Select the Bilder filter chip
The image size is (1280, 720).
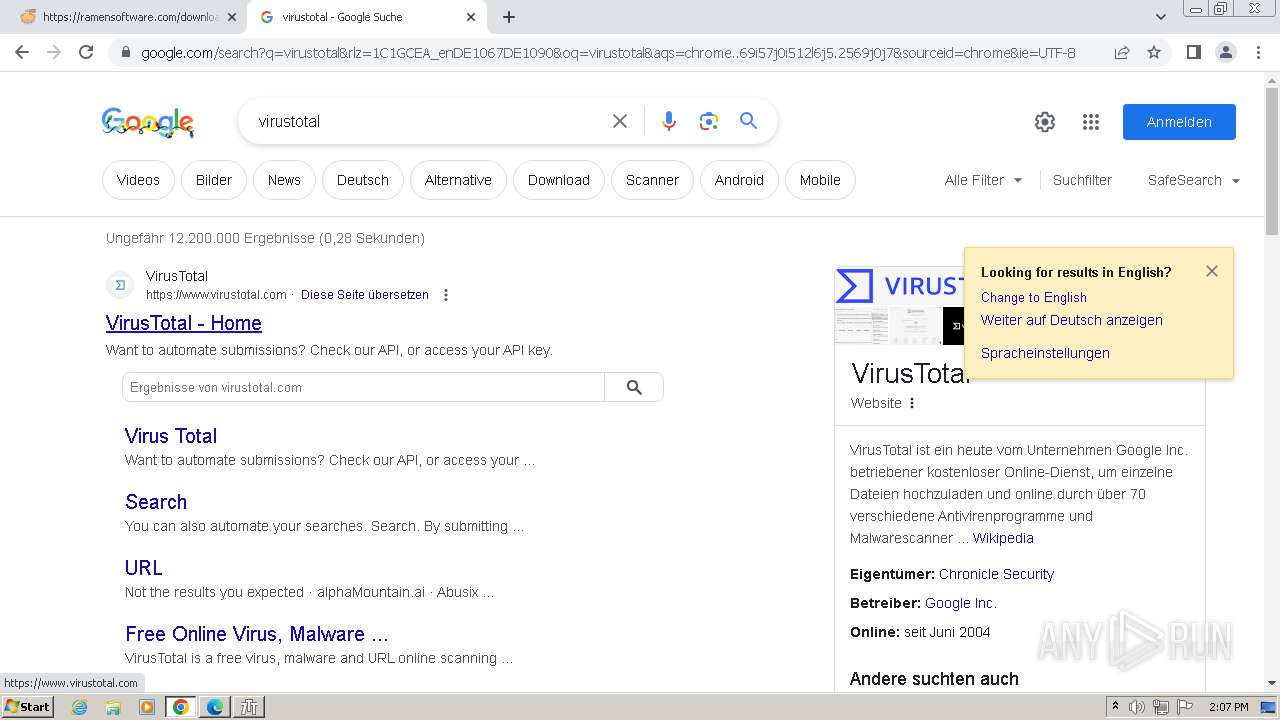click(x=214, y=180)
